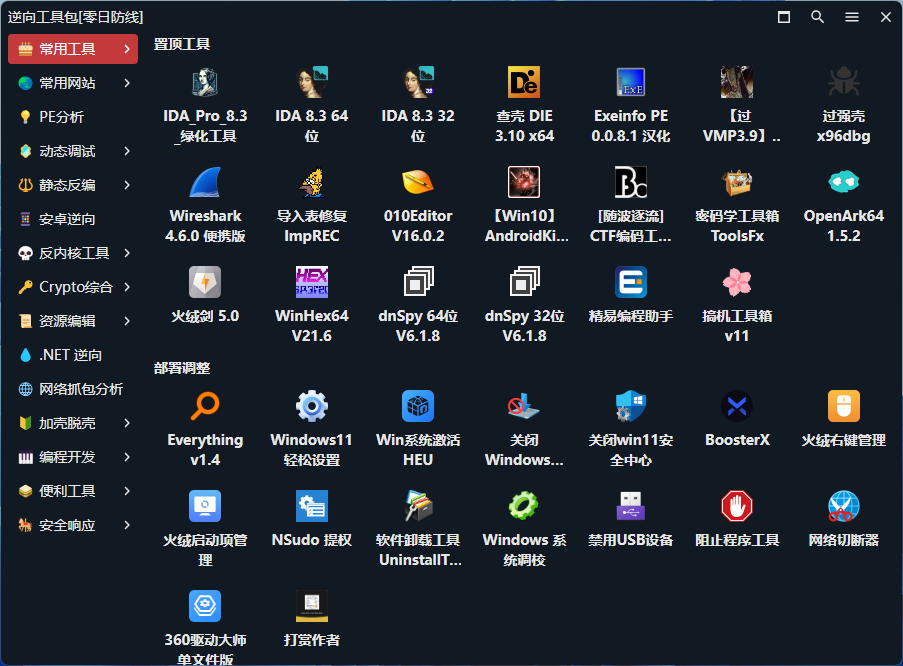Expand the Crypto综合 sidebar category

(x=72, y=286)
